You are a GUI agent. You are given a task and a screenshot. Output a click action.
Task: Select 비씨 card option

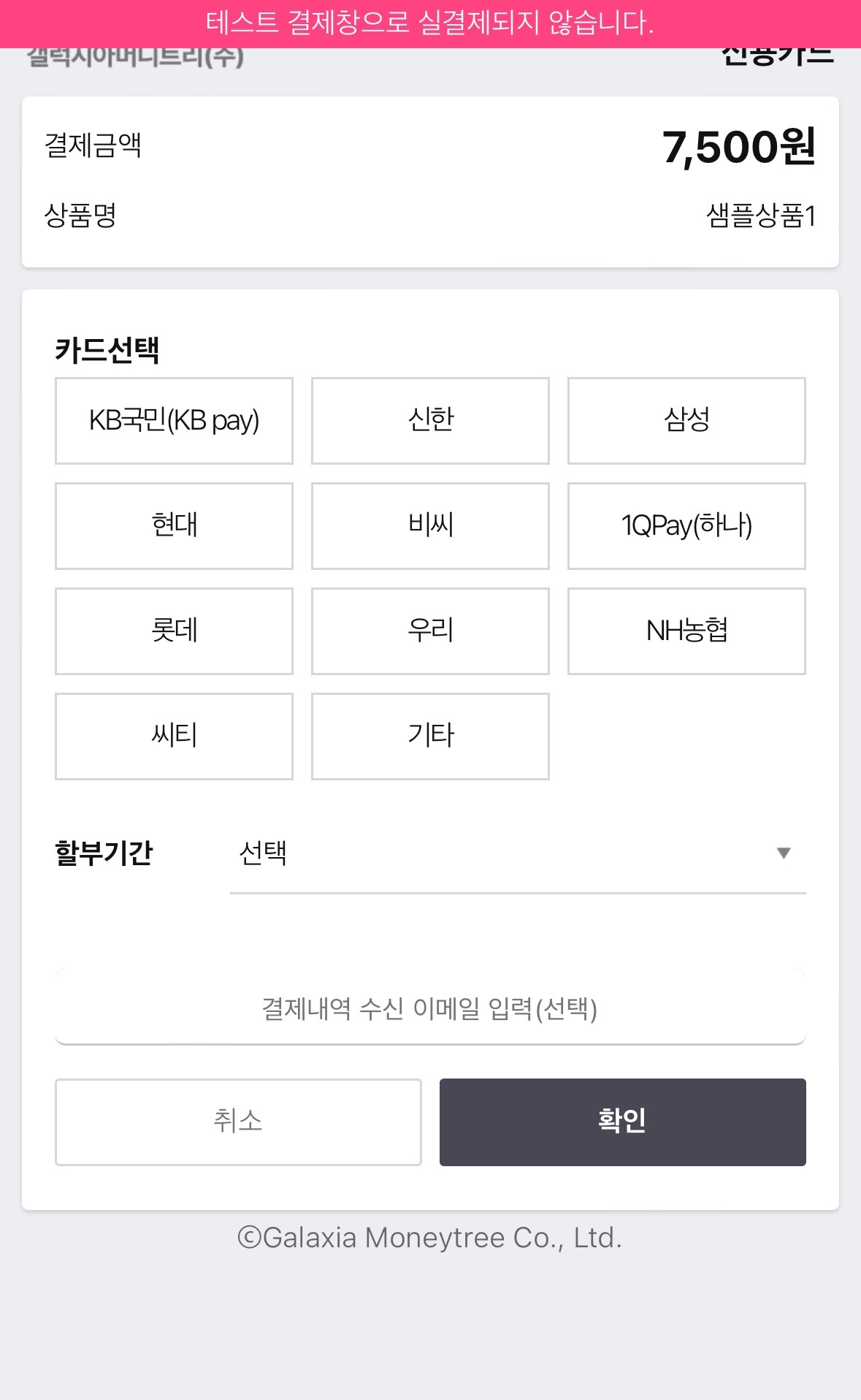point(430,525)
